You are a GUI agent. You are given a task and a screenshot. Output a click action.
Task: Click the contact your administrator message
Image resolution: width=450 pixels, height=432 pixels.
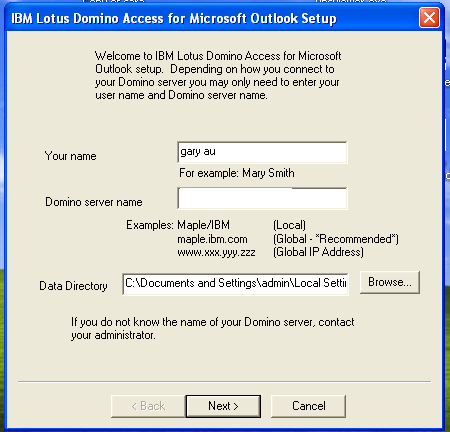(213, 328)
